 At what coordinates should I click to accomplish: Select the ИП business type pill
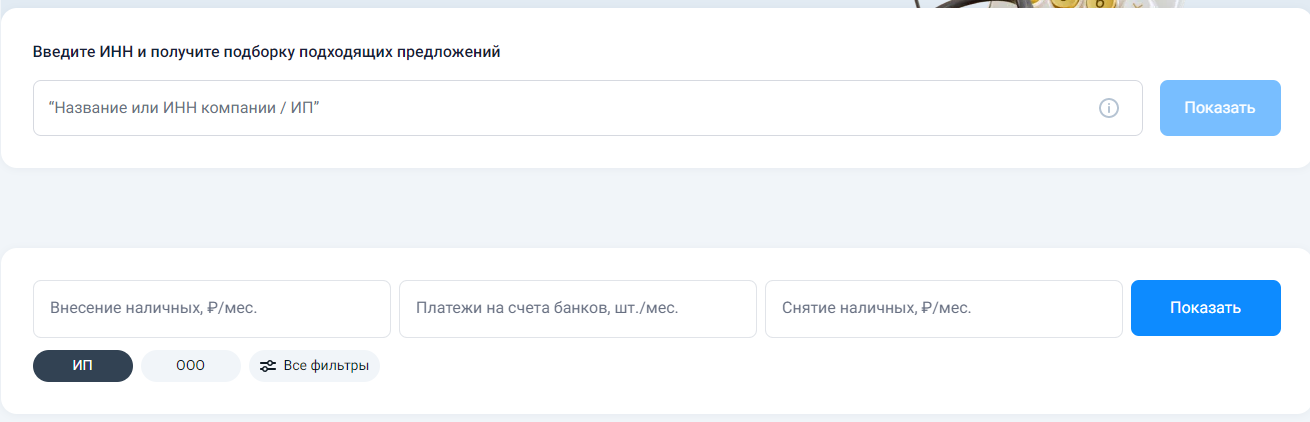click(83, 366)
